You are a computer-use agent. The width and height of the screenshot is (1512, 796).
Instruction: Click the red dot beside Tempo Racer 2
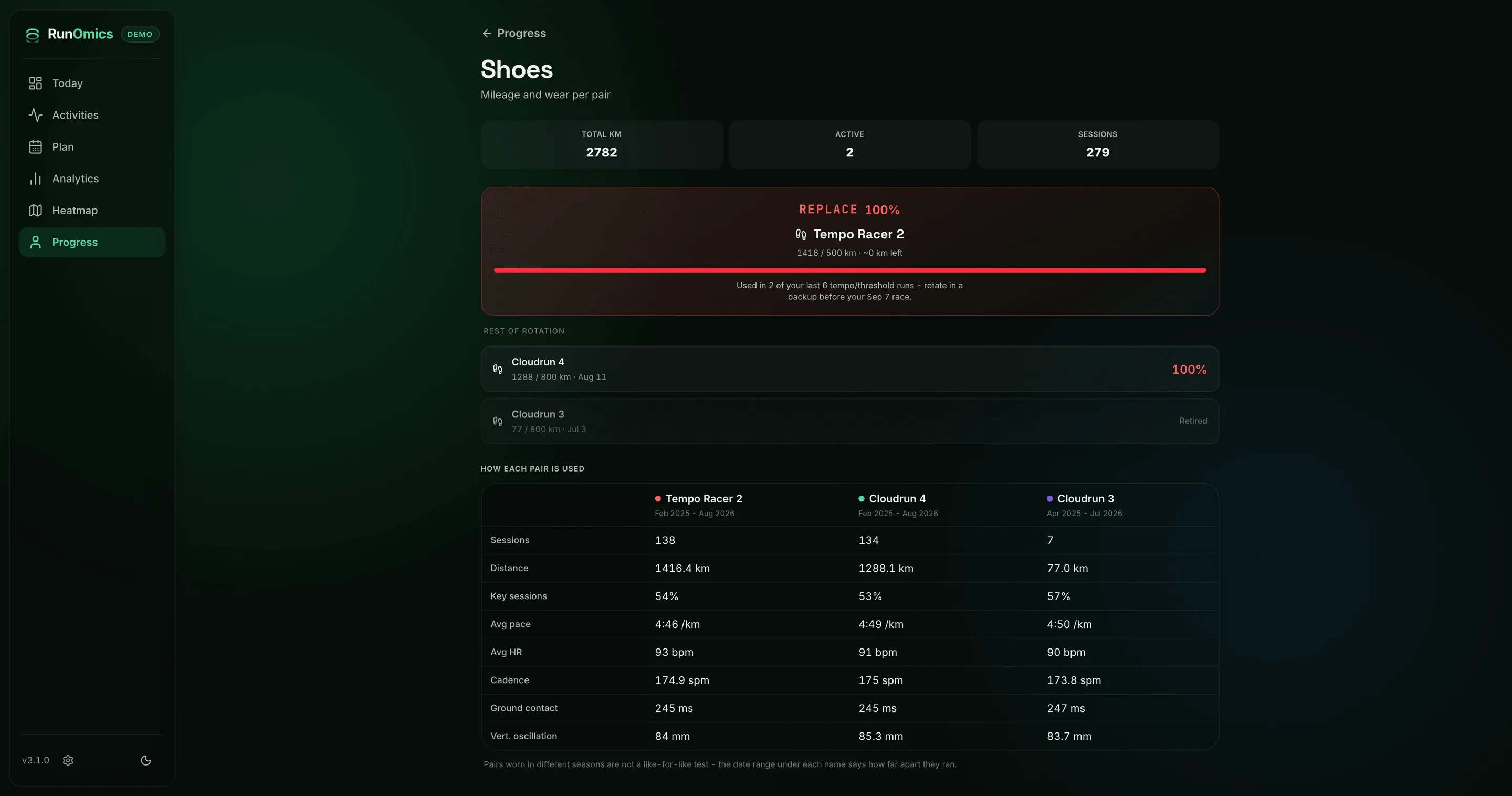658,498
